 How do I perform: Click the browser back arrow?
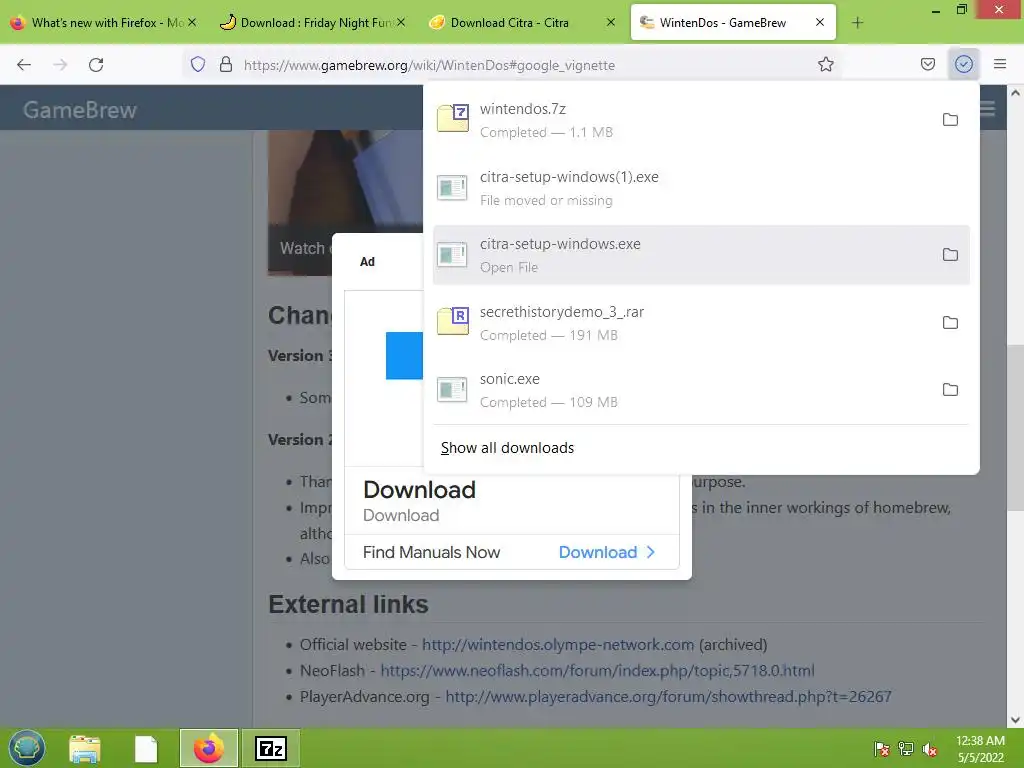coord(24,65)
